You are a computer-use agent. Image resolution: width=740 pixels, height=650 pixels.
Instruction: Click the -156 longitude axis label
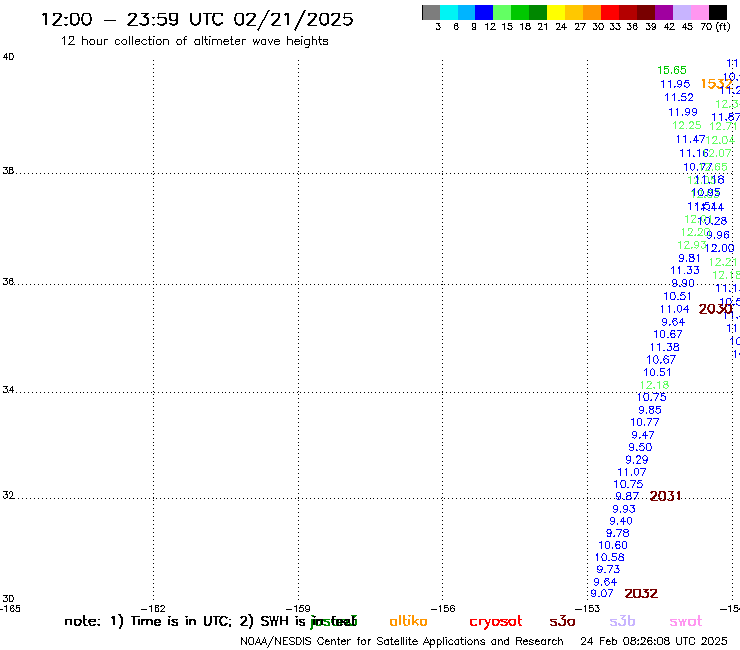[x=443, y=609]
